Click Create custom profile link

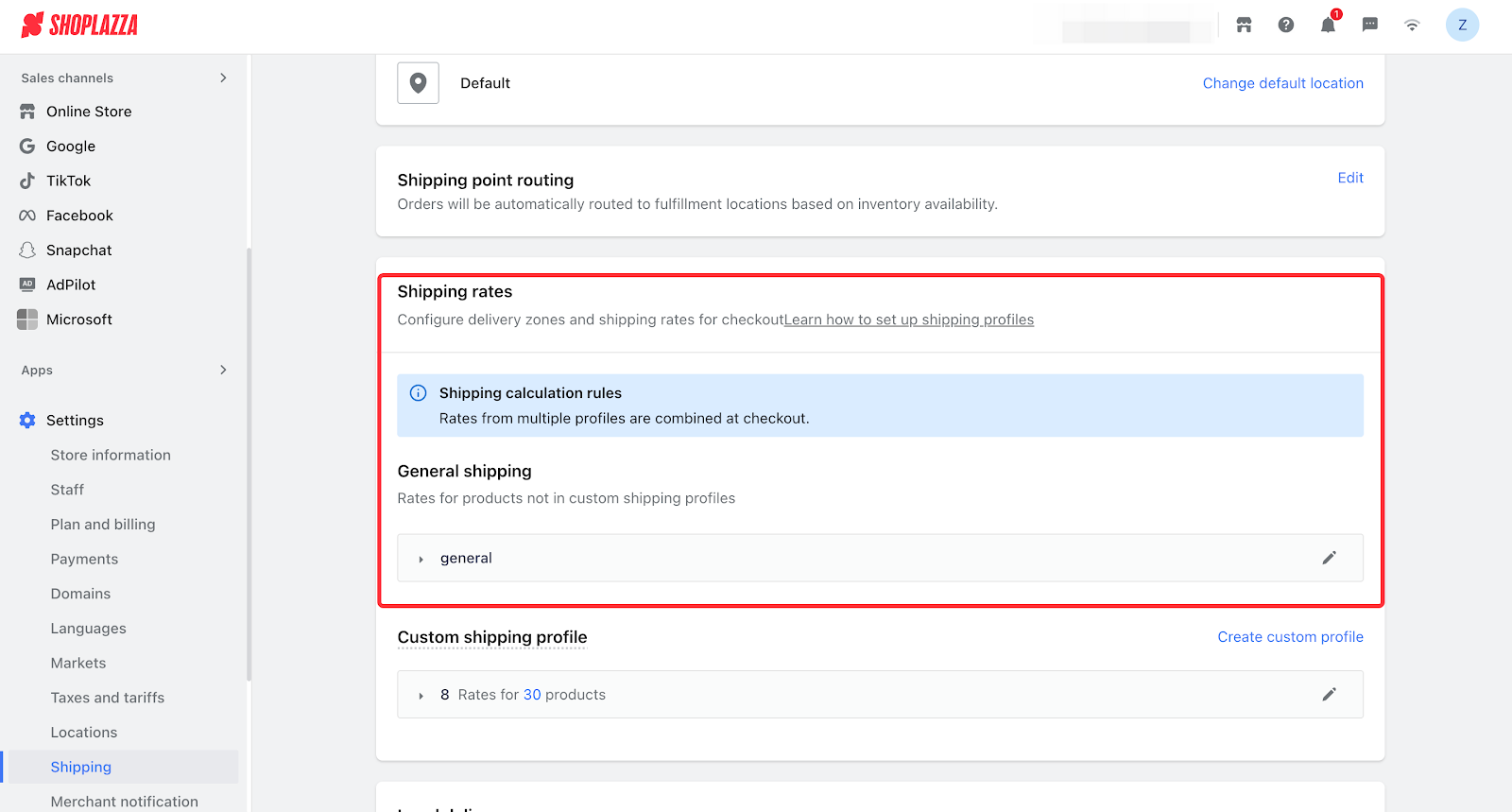[1290, 637]
